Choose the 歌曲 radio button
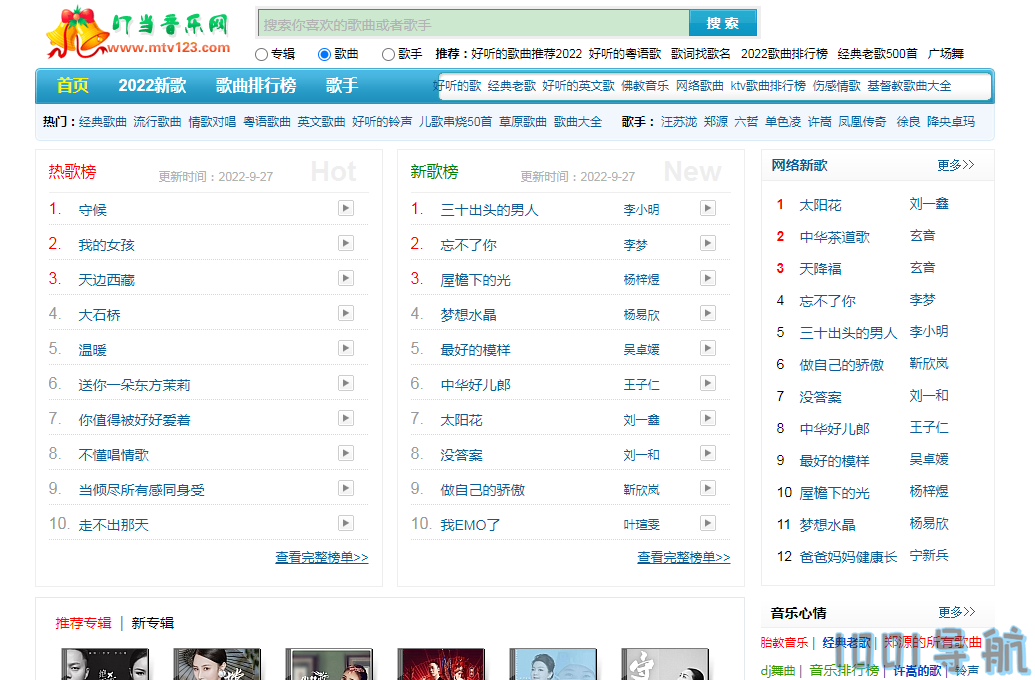Screen dimensions: 1035x680 pyautogui.click(x=324, y=54)
